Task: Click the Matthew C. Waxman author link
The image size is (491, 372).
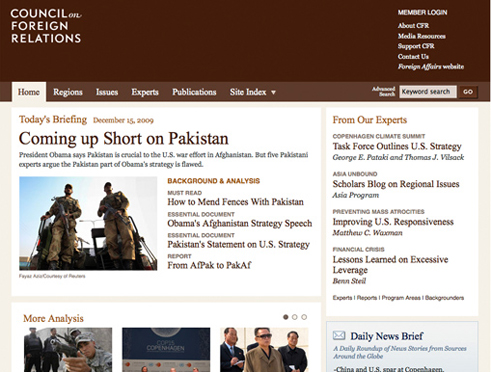Action: [x=367, y=233]
